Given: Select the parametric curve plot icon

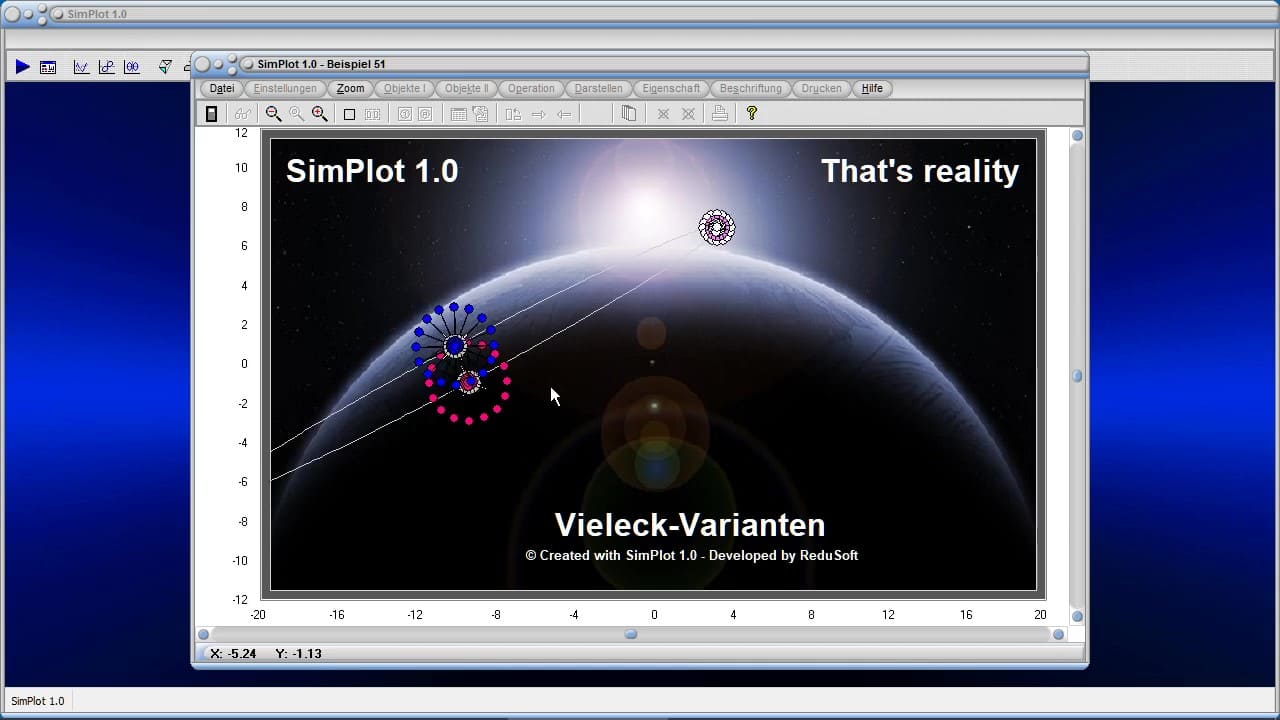Looking at the screenshot, I should tap(106, 67).
